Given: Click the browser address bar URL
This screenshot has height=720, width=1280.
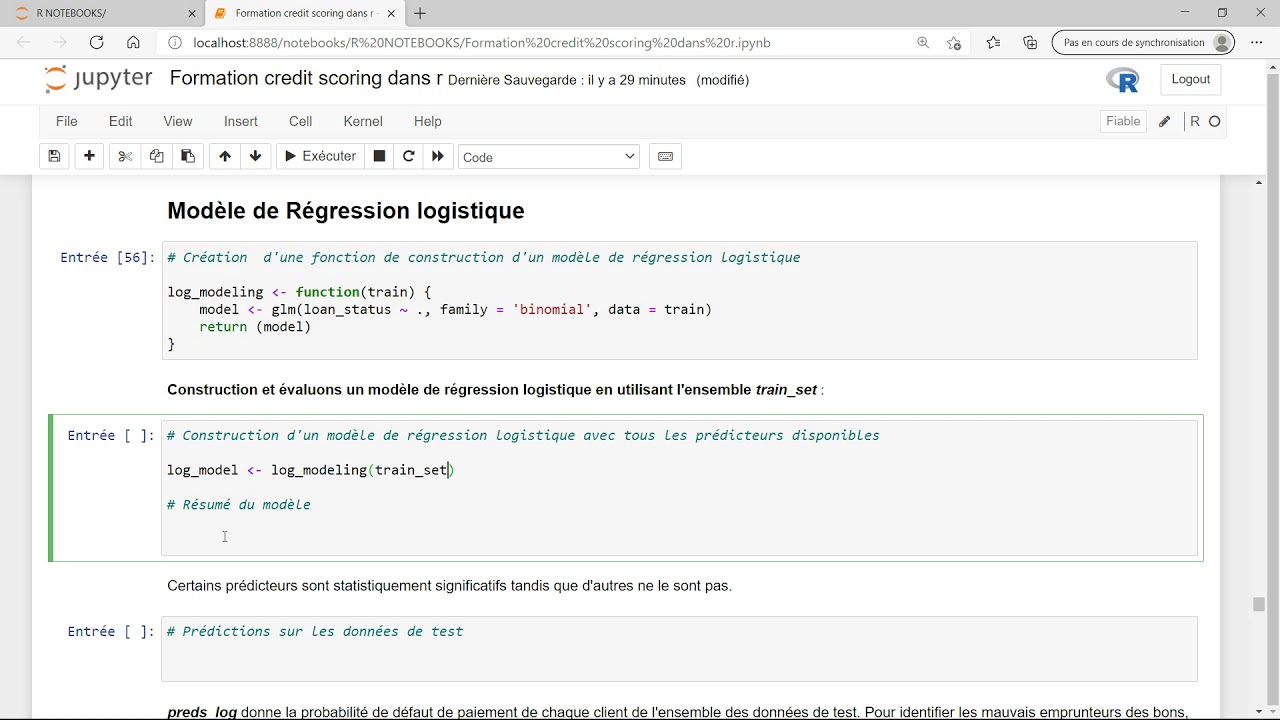Looking at the screenshot, I should (x=480, y=43).
